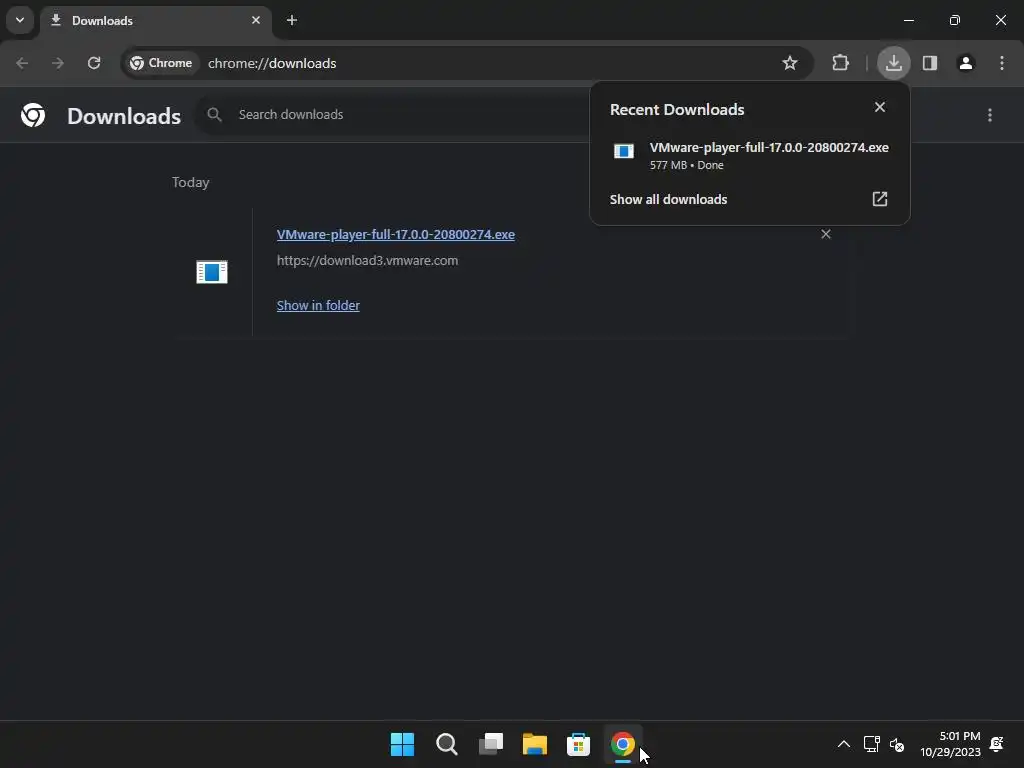The width and height of the screenshot is (1024, 768).
Task: Click the Chrome taskbar icon
Action: [x=622, y=744]
